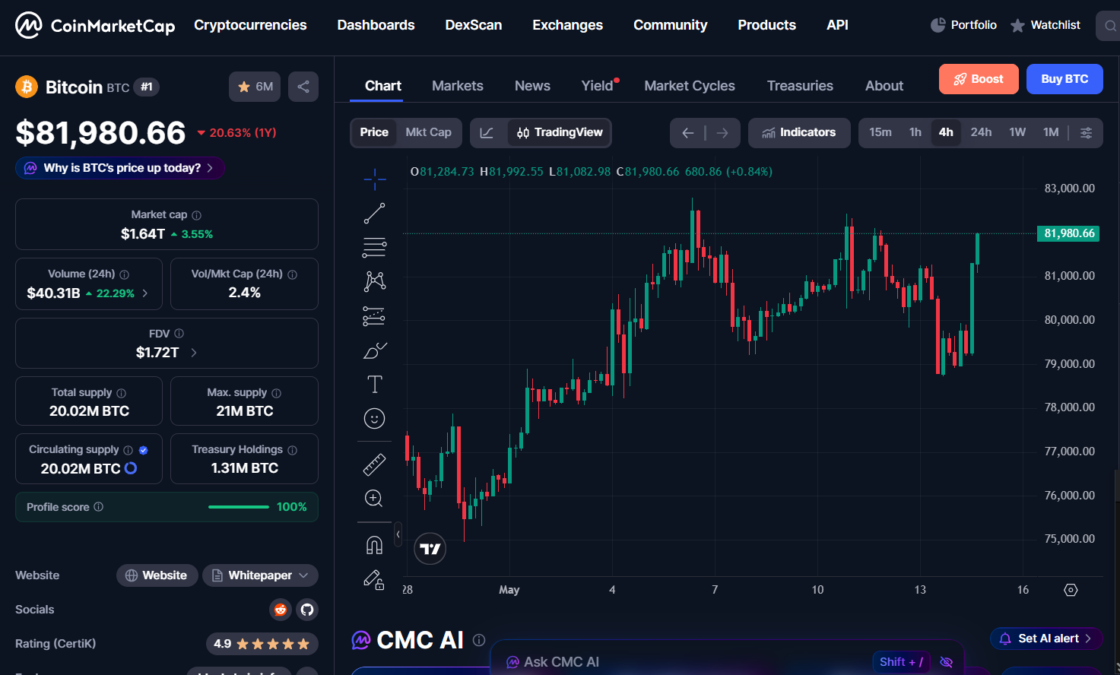1120x675 pixels.
Task: Switch to simple line chart view
Action: [487, 133]
